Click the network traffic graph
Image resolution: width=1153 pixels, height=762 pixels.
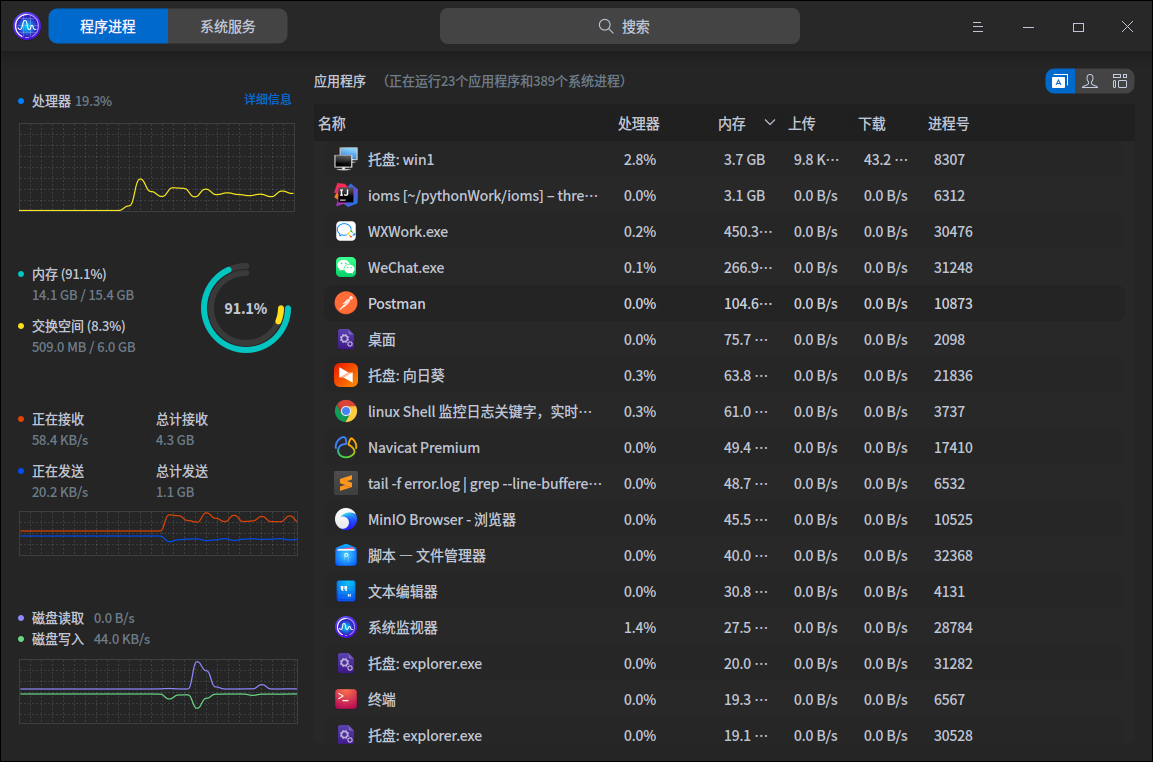pos(158,533)
